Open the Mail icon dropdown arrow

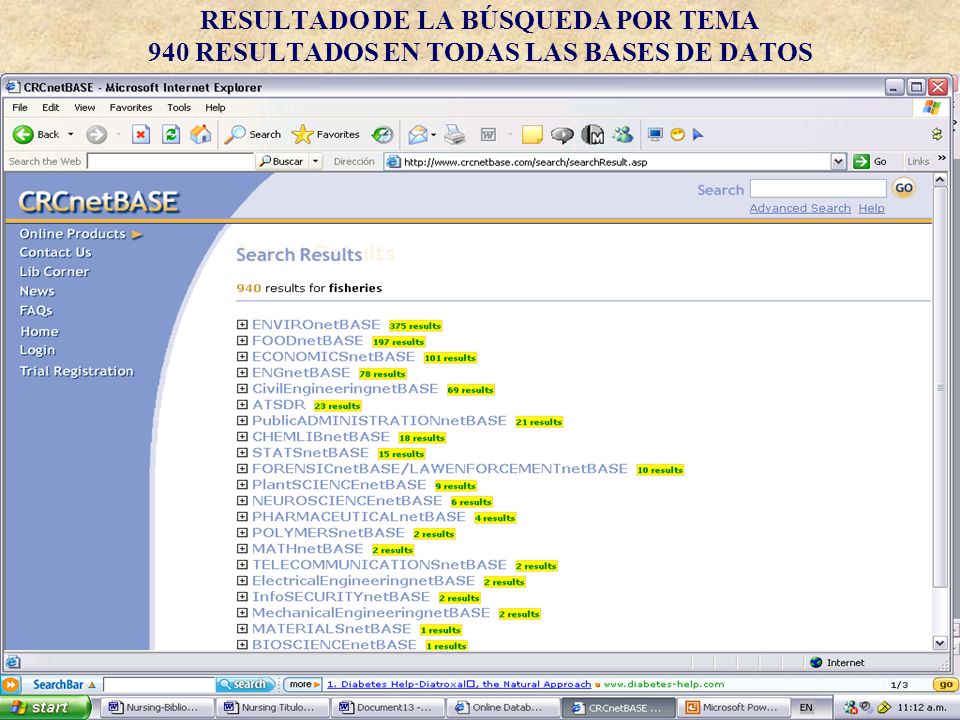[433, 134]
